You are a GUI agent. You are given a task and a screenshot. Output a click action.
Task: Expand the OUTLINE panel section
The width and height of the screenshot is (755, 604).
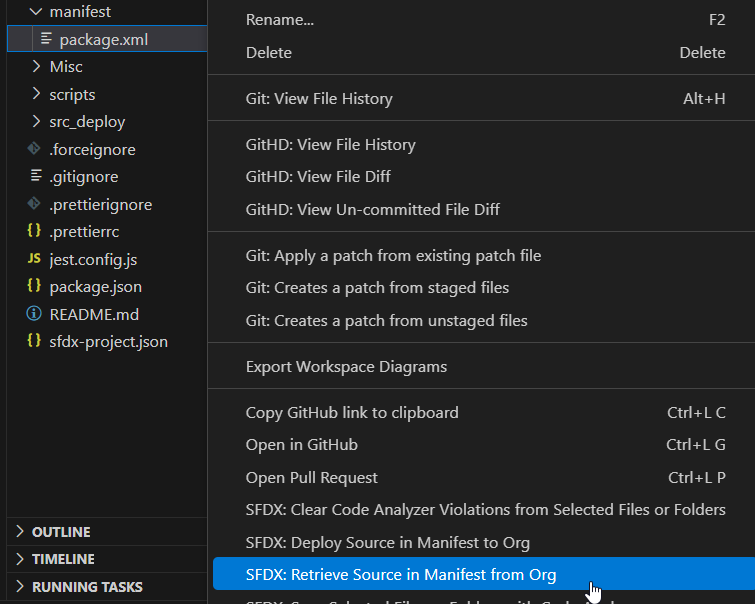click(20, 532)
